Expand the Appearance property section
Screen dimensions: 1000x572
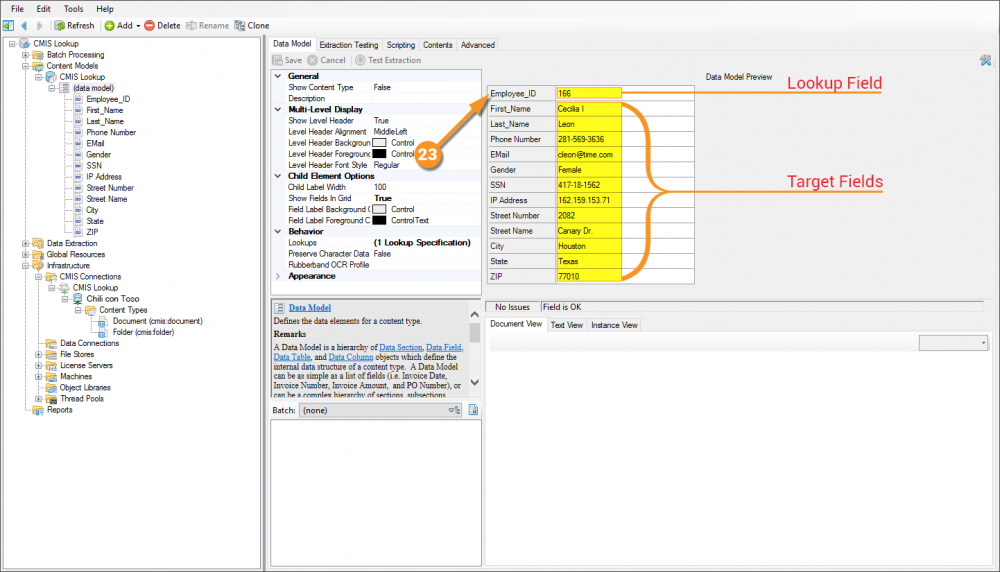point(278,276)
